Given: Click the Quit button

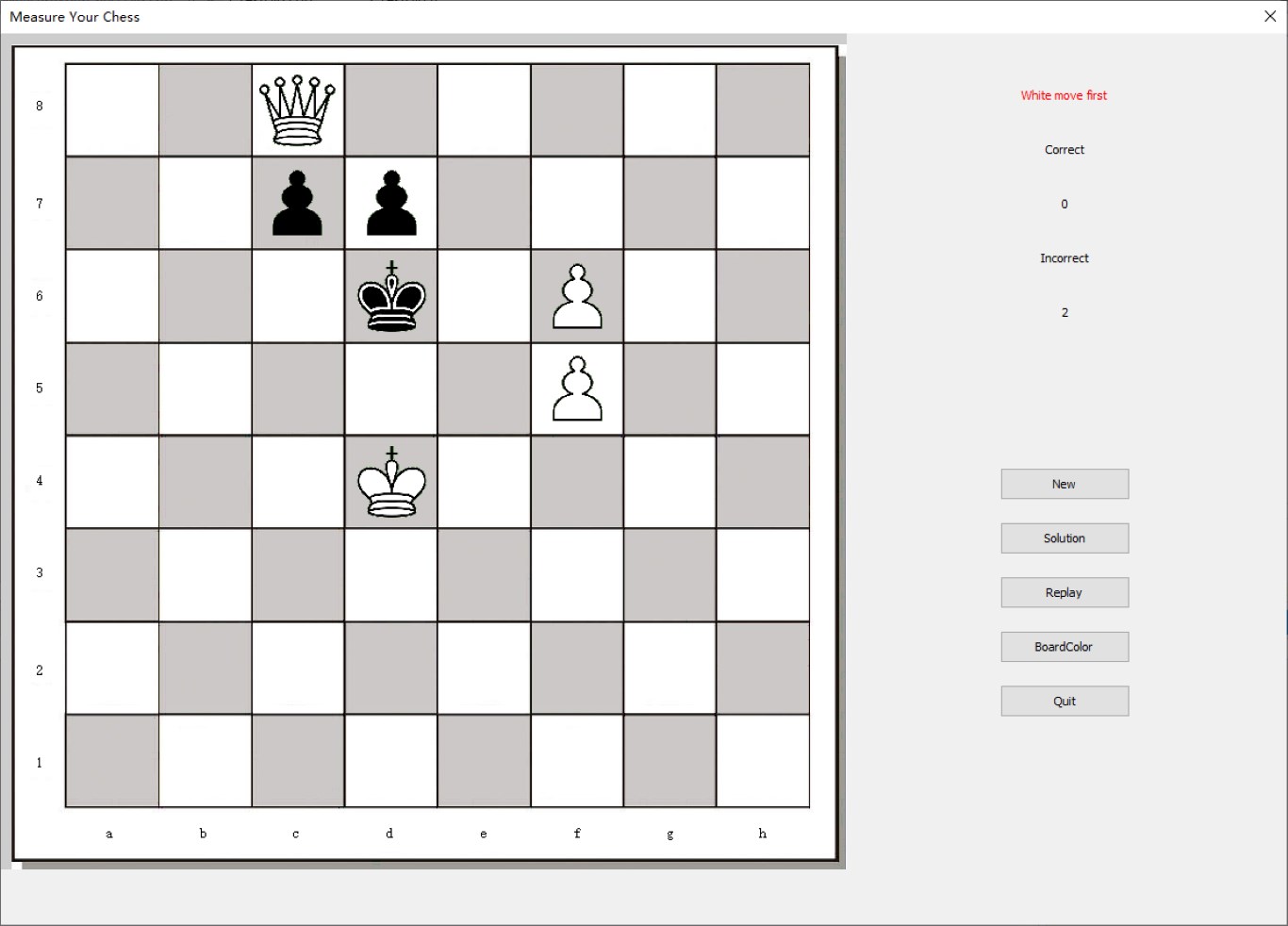Looking at the screenshot, I should (1065, 701).
